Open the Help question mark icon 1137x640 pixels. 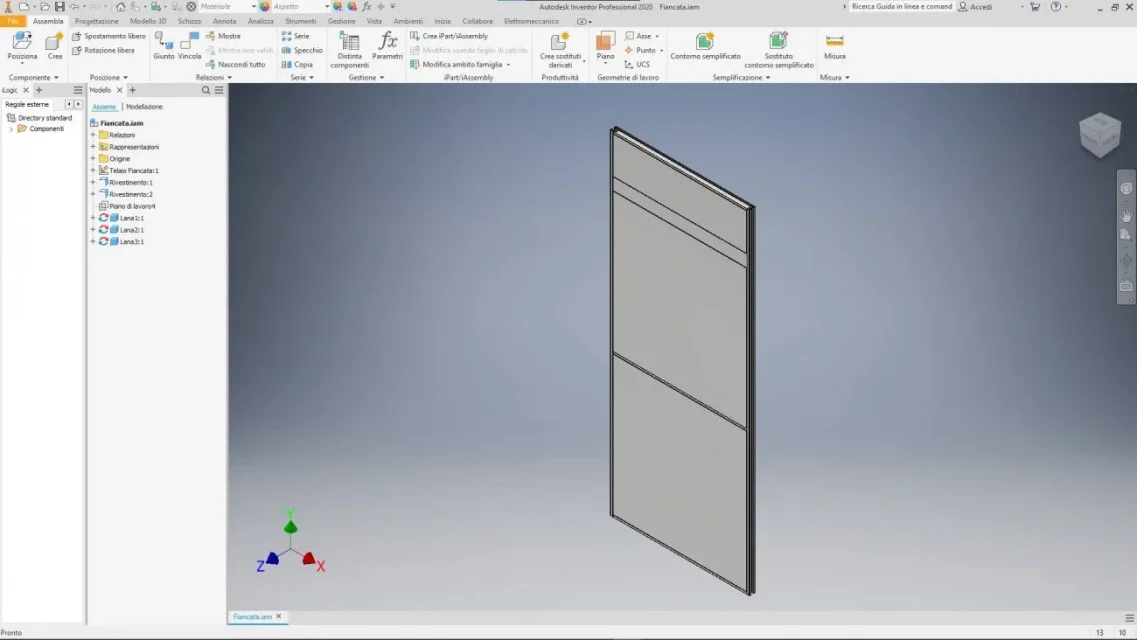(x=1056, y=7)
